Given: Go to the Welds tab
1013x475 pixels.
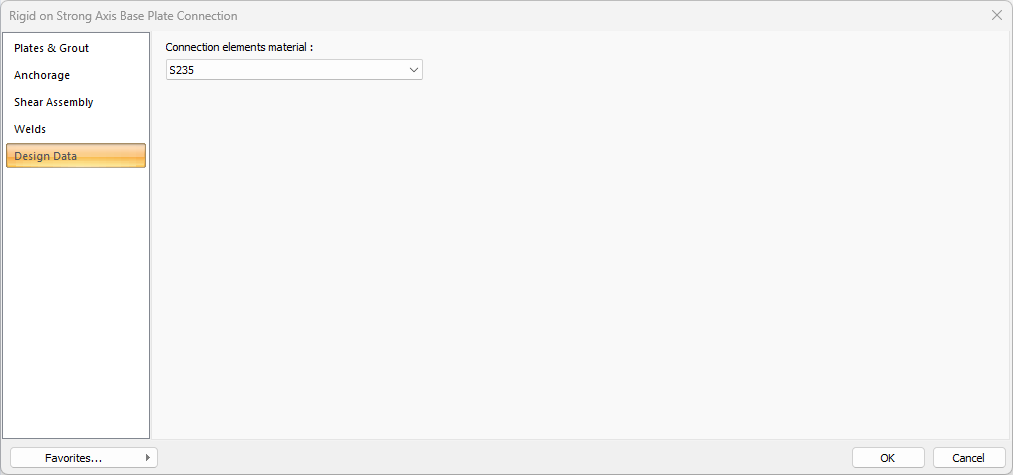Looking at the screenshot, I should (30, 129).
